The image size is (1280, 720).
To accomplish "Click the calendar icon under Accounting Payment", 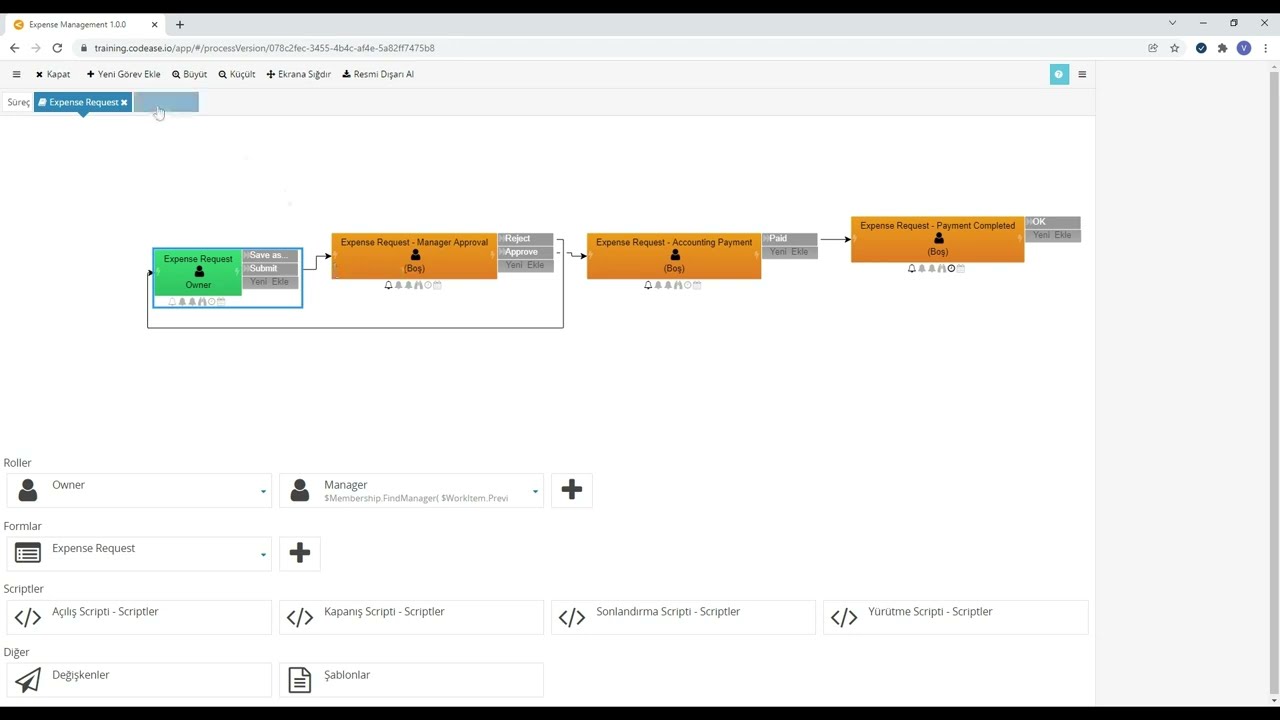I will coord(697,285).
